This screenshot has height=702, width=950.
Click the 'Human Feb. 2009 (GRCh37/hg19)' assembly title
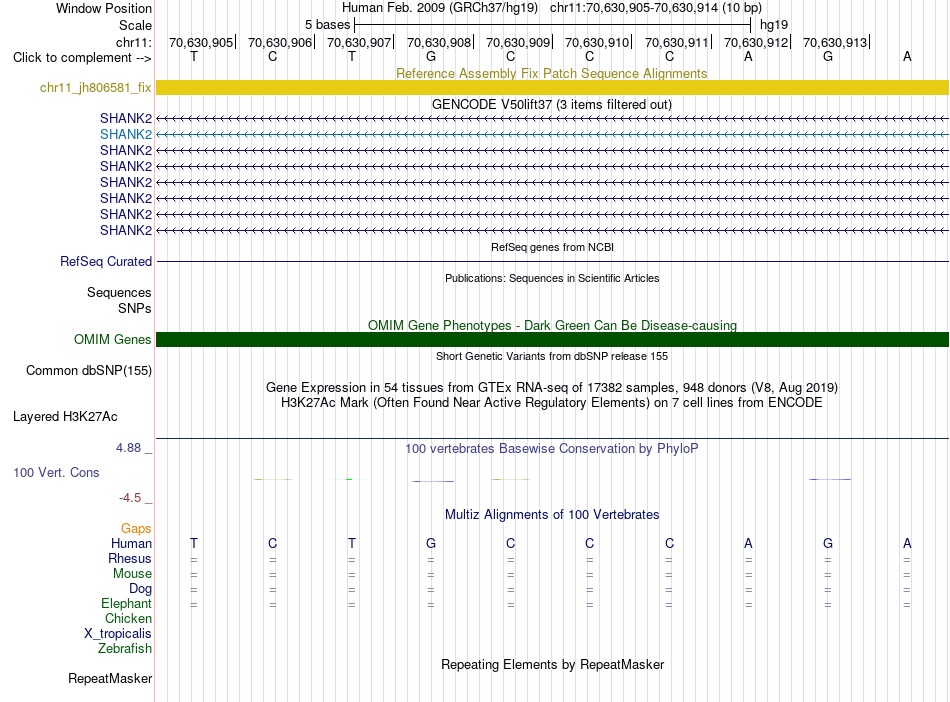[x=440, y=8]
